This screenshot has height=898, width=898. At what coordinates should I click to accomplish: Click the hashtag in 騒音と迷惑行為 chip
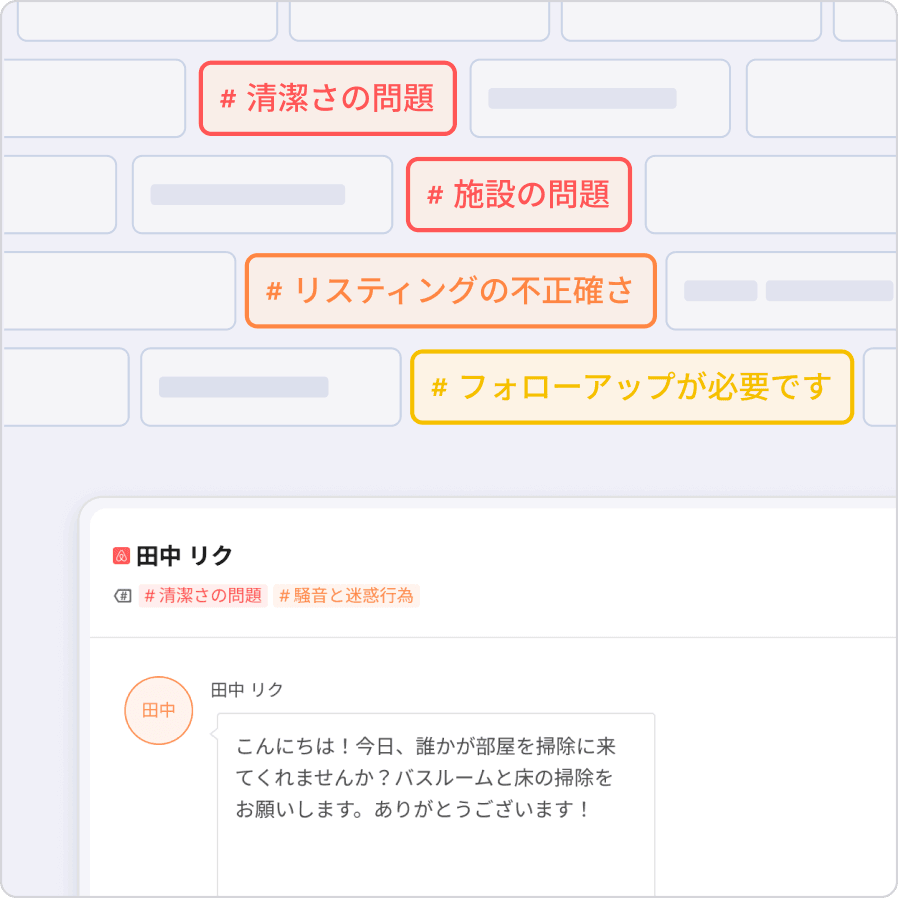pos(283,596)
